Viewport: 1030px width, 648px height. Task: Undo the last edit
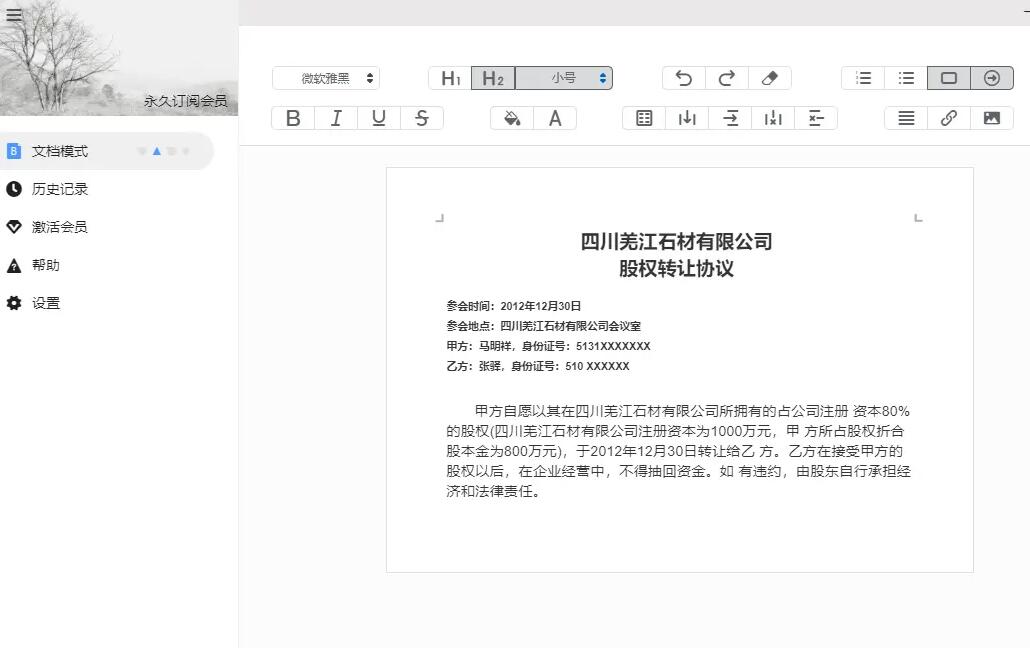click(683, 78)
